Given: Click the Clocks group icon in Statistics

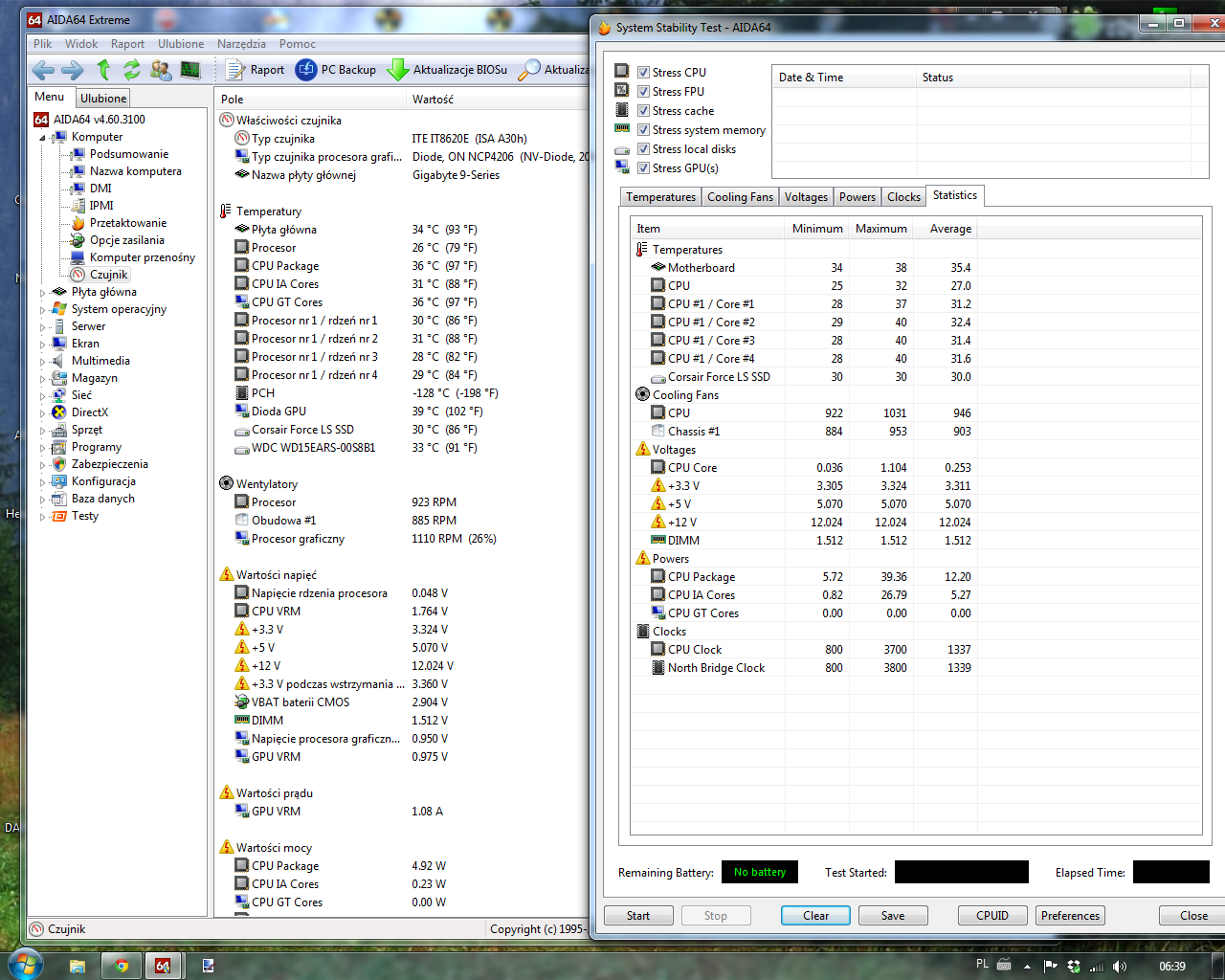Looking at the screenshot, I should click(643, 631).
